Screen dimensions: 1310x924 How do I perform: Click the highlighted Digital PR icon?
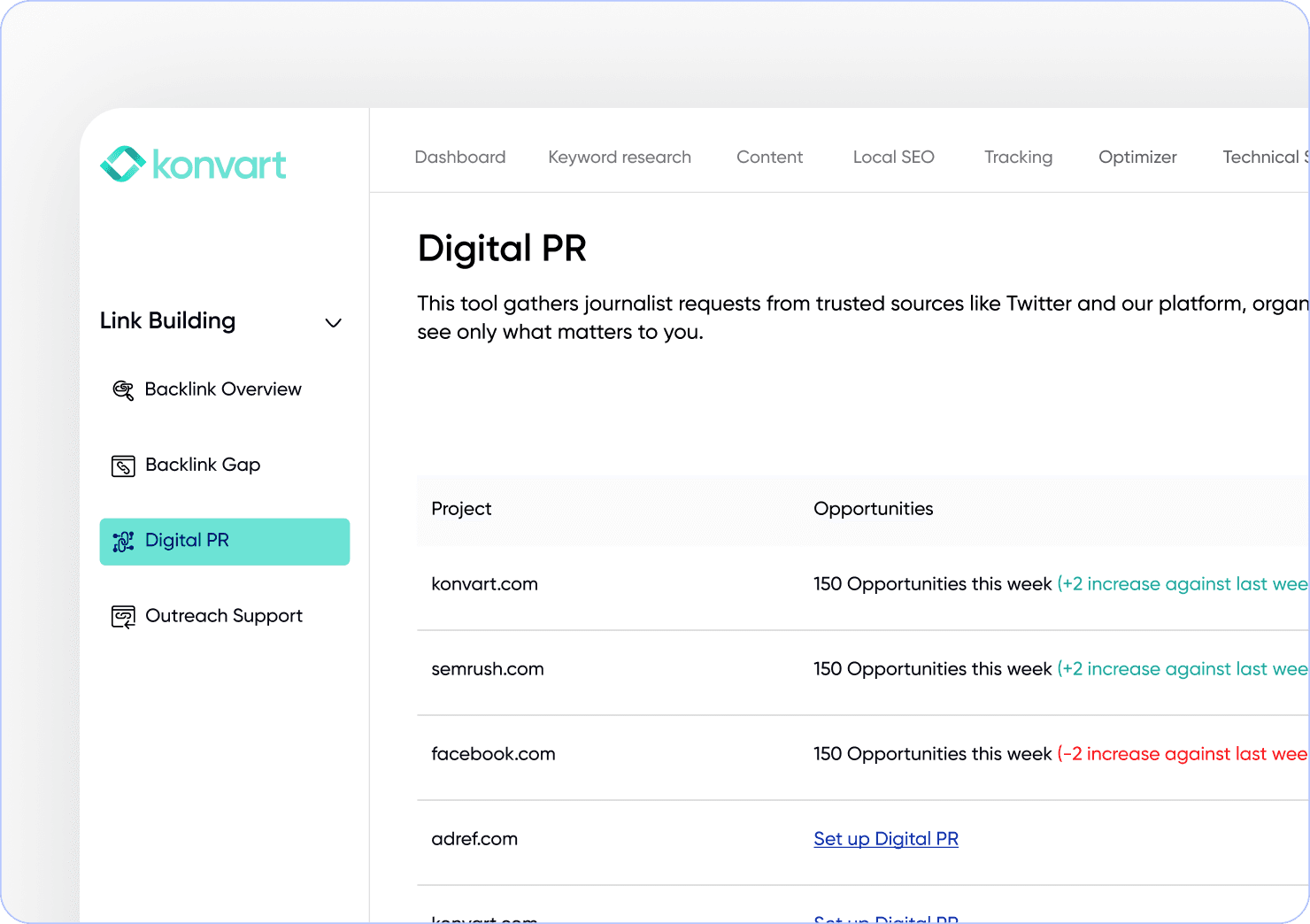tap(123, 541)
